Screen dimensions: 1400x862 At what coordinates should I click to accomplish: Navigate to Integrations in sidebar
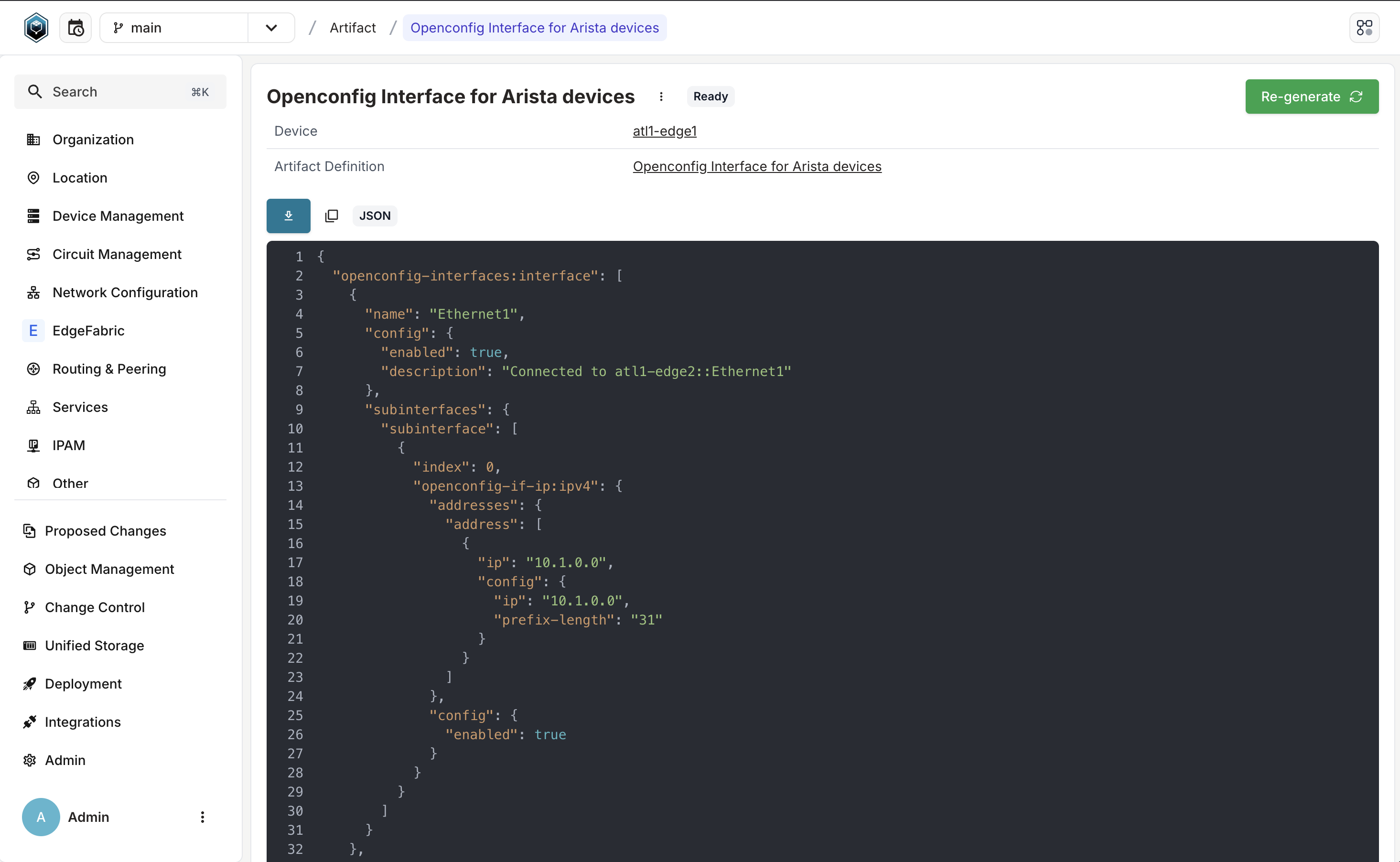82,722
